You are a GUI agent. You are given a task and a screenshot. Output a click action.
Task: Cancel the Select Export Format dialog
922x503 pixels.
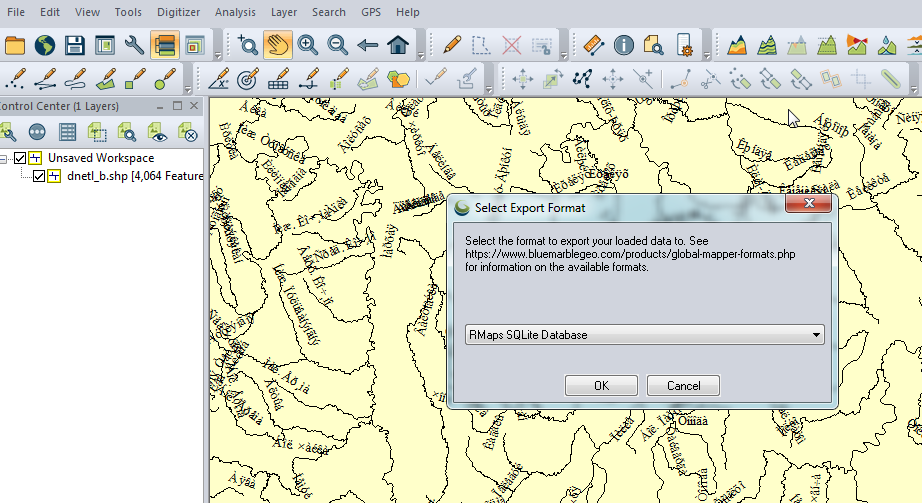(683, 386)
